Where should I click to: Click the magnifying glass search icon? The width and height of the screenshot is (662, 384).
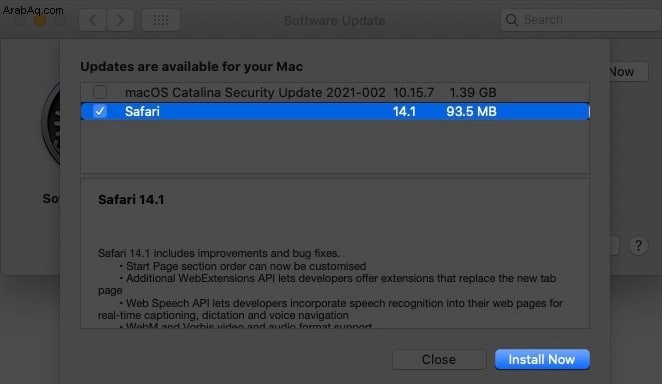[512, 20]
